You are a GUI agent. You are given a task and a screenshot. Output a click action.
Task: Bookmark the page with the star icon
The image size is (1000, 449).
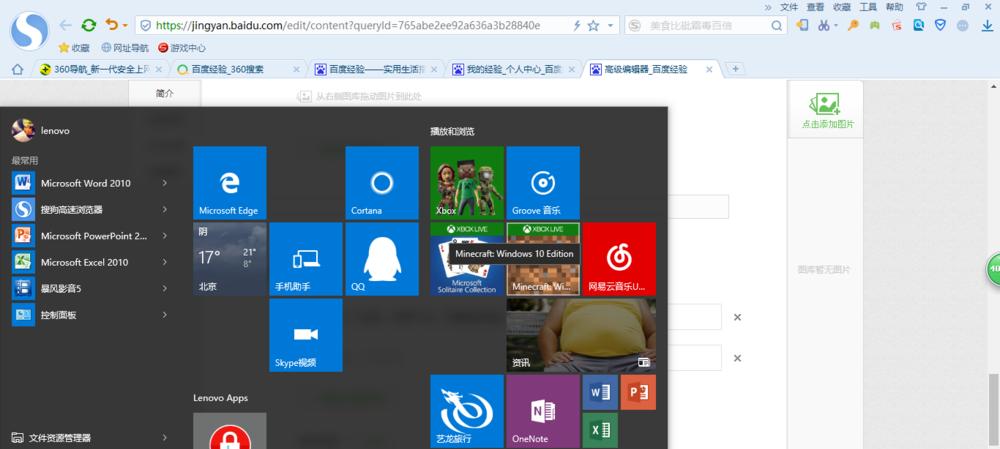tap(593, 26)
